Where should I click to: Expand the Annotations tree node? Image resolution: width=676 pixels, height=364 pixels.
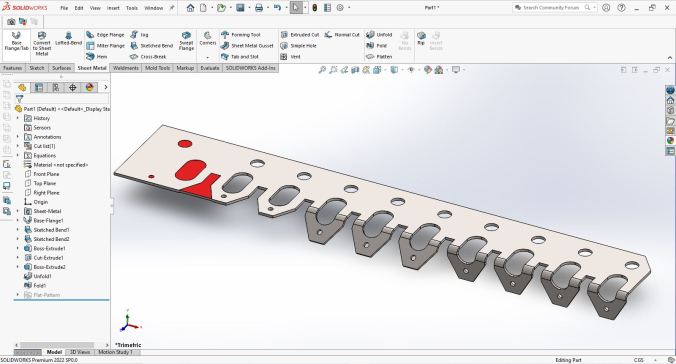click(x=18, y=137)
